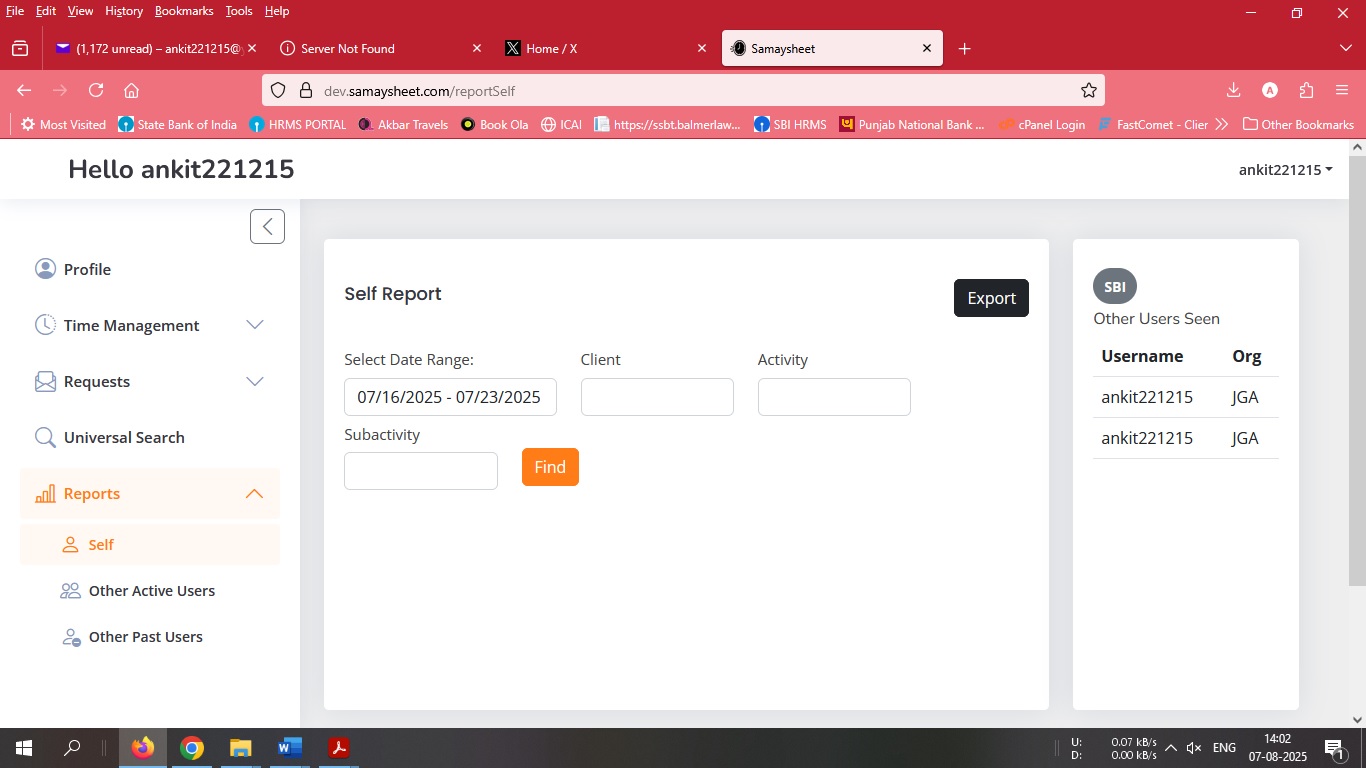Image resolution: width=1366 pixels, height=768 pixels.
Task: Reload the page using the refresh icon
Action: 96,90
